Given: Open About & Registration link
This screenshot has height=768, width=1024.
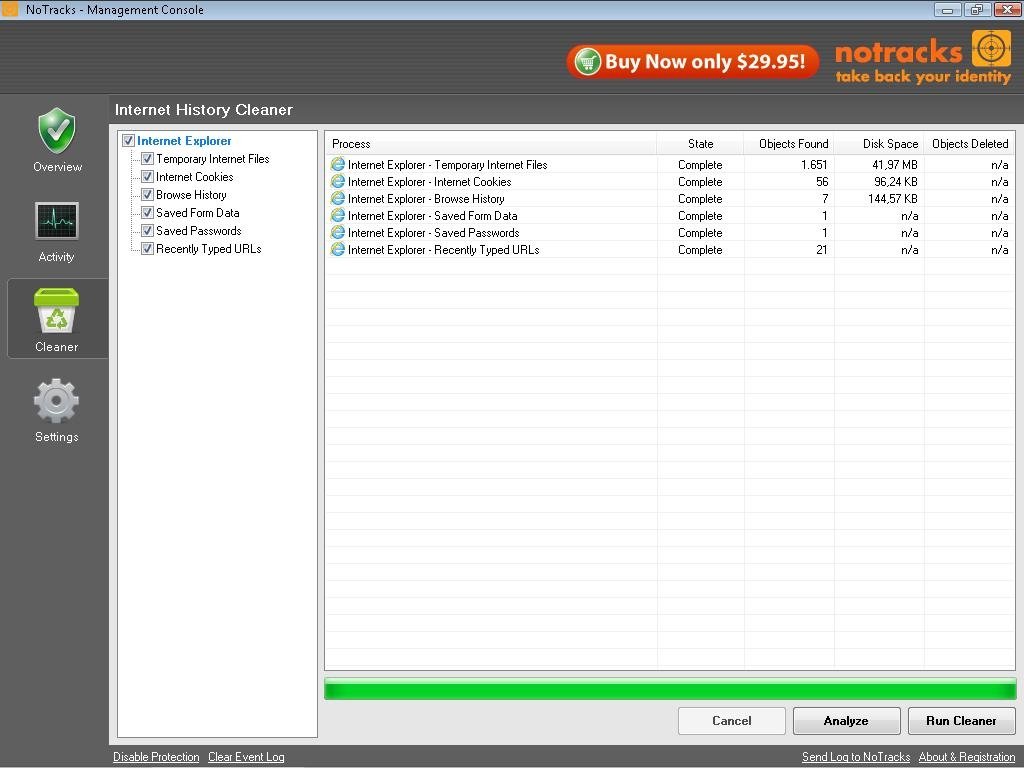Looking at the screenshot, I should coord(967,757).
